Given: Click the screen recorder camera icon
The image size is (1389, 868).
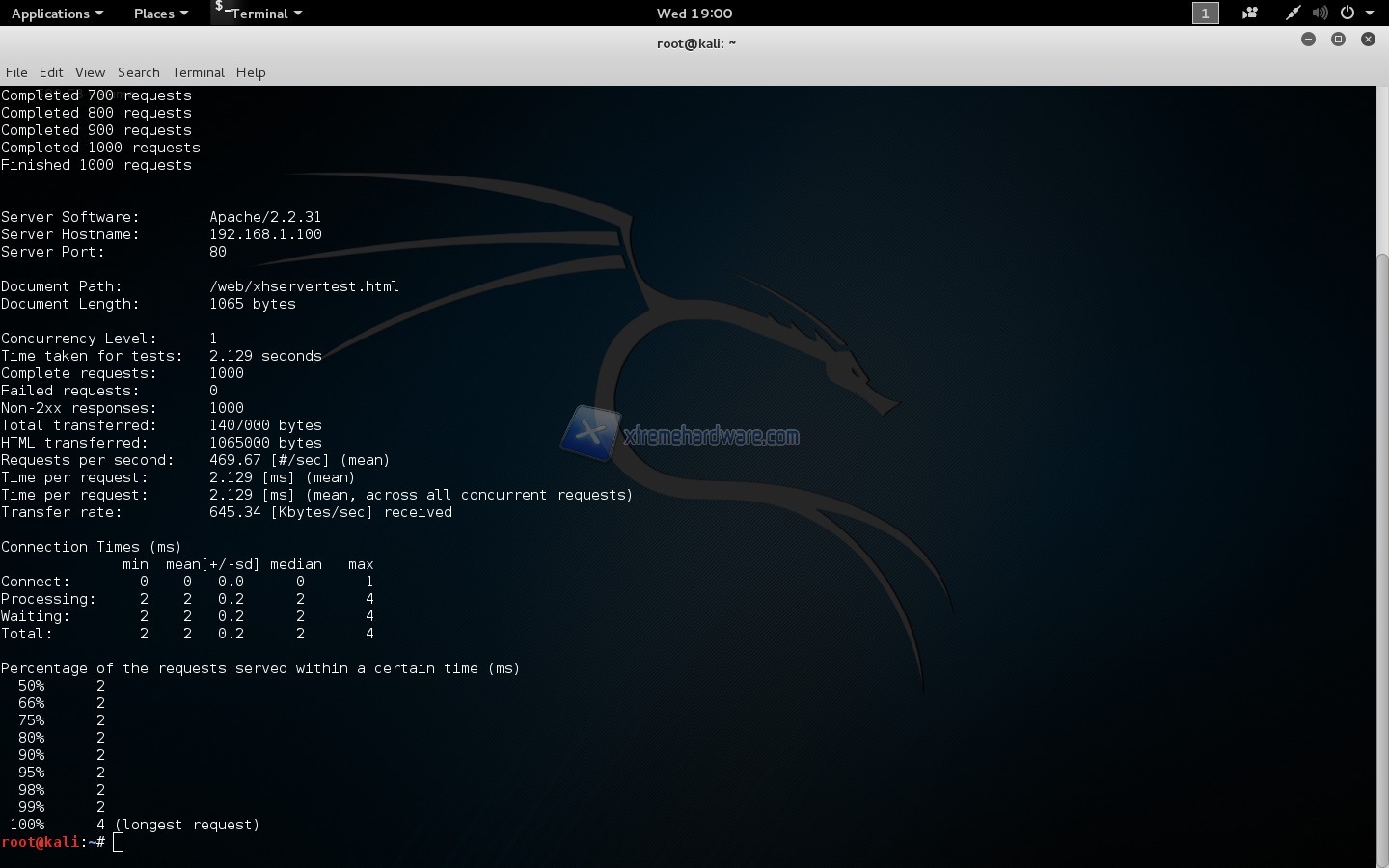Looking at the screenshot, I should [1250, 14].
